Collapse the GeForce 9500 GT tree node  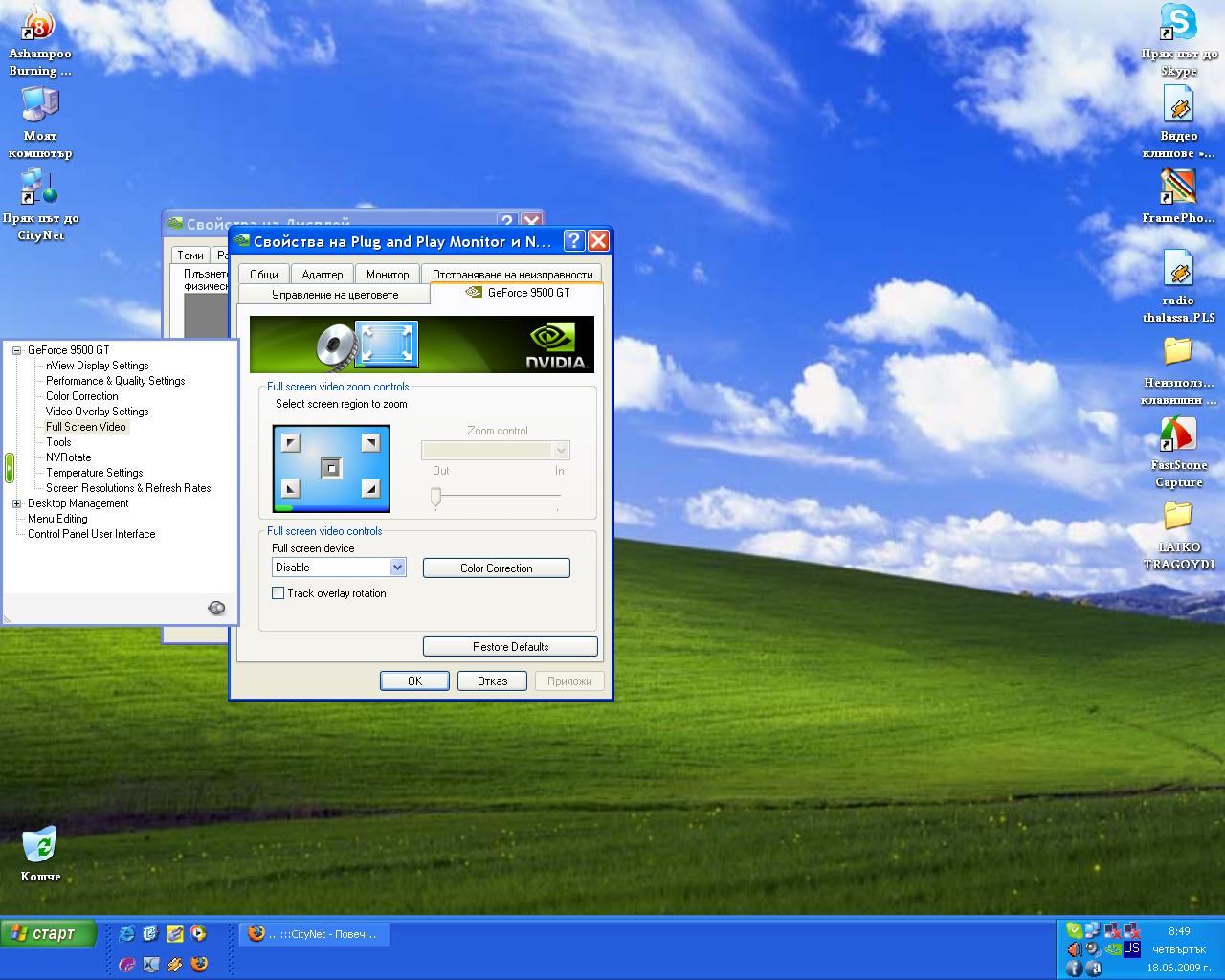pos(16,350)
